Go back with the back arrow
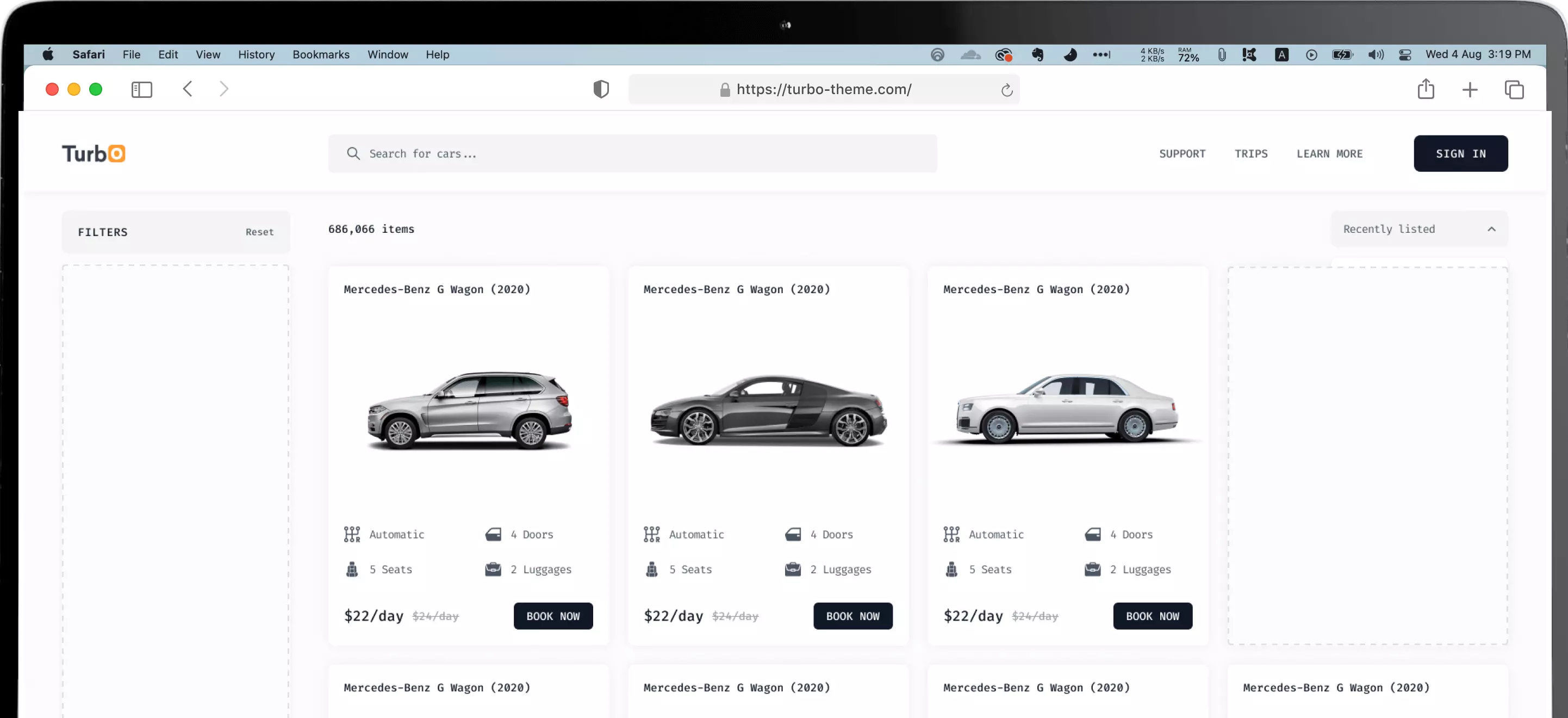Image resolution: width=1568 pixels, height=718 pixels. (x=188, y=90)
